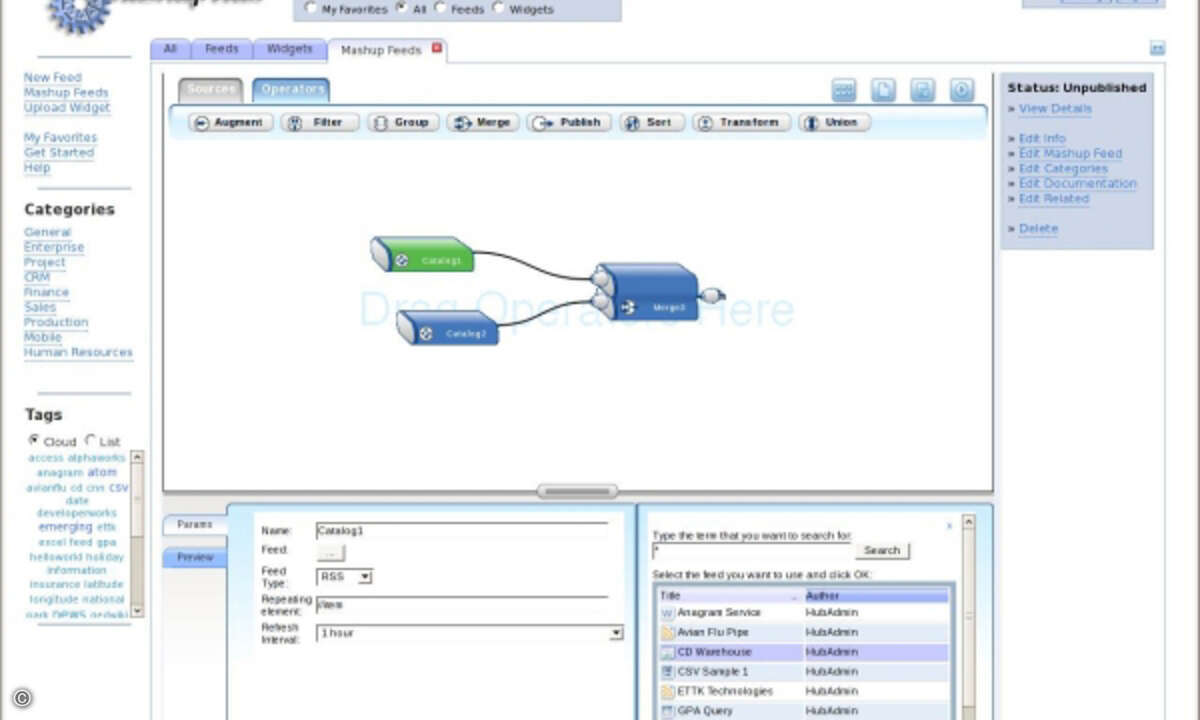Click the ETTK Technologies folder icon
Viewport: 1200px width, 720px height.
[667, 691]
